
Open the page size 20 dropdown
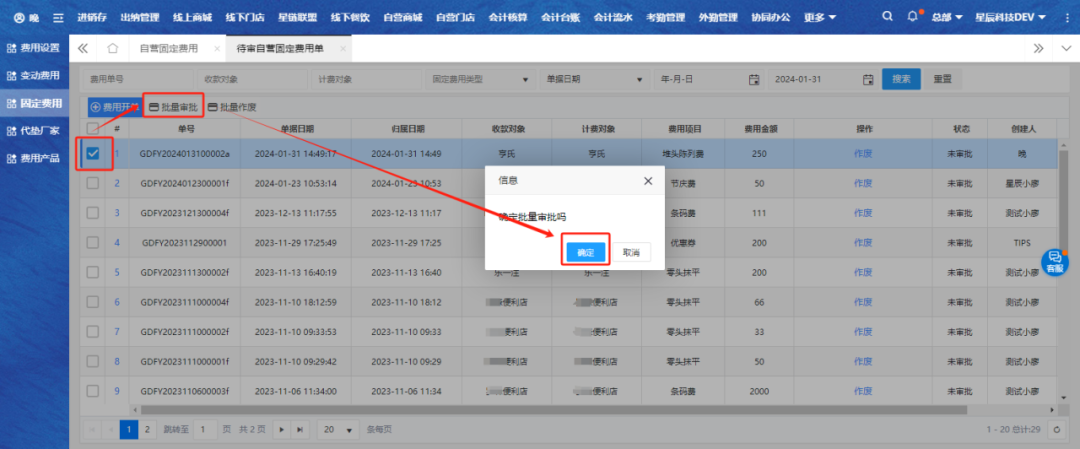coord(340,429)
